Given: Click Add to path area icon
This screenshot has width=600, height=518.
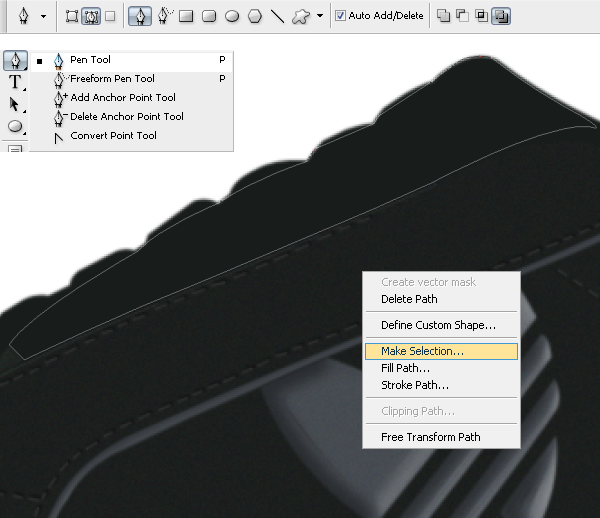Looking at the screenshot, I should pyautogui.click(x=443, y=16).
